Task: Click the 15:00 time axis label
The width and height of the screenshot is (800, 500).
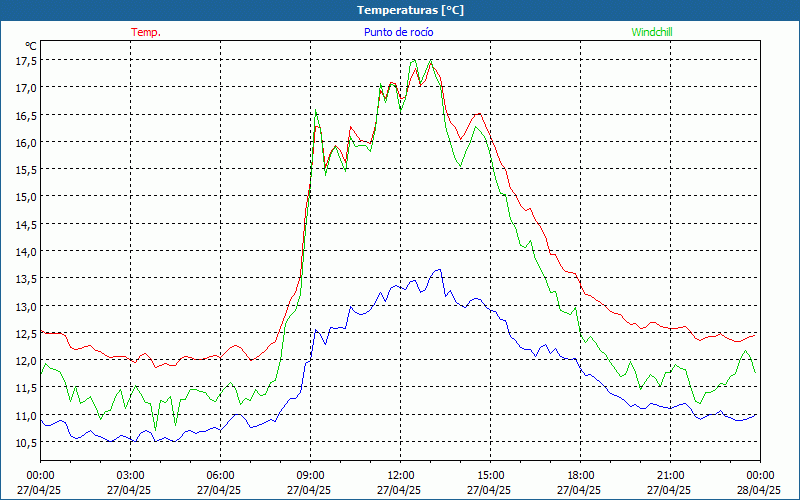Action: point(490,476)
